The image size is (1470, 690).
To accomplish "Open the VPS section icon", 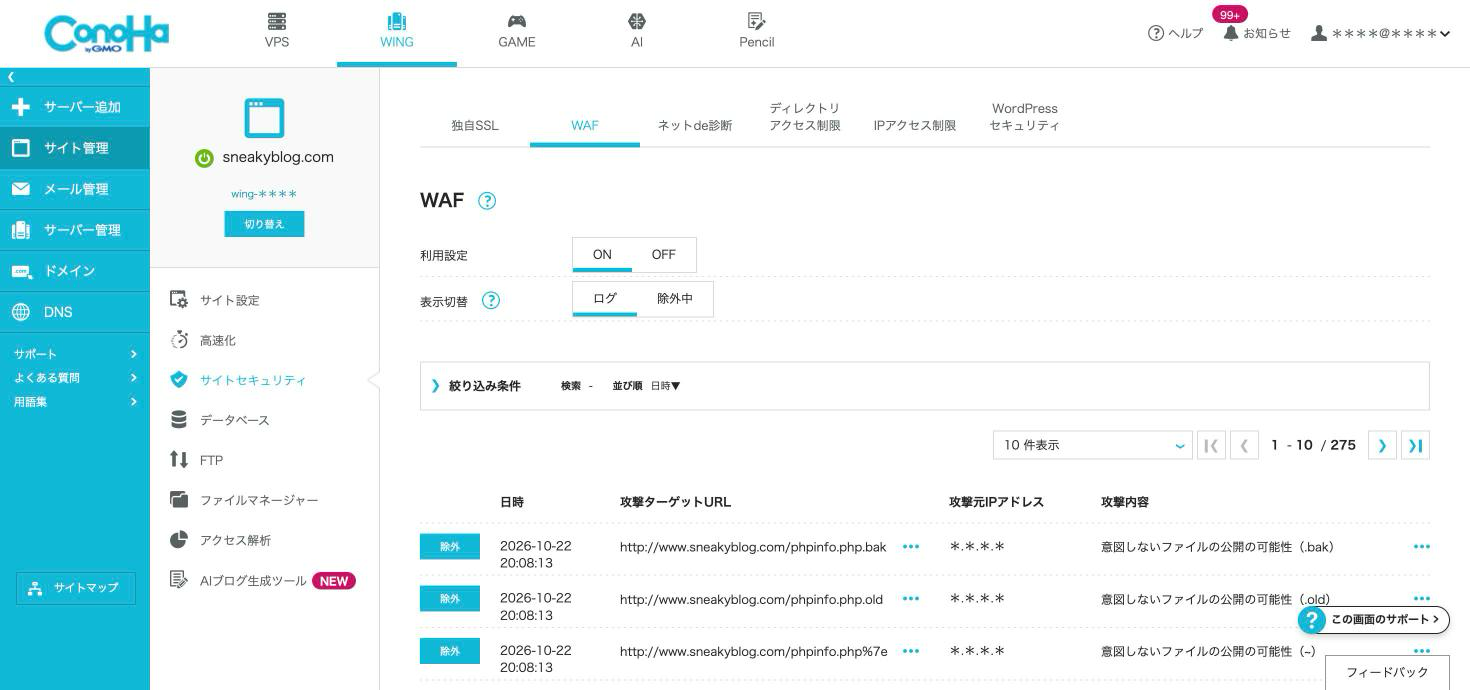I will click(x=277, y=21).
